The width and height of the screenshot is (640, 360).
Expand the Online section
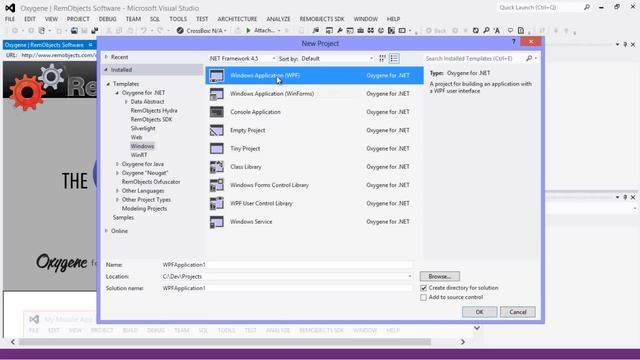(x=106, y=231)
